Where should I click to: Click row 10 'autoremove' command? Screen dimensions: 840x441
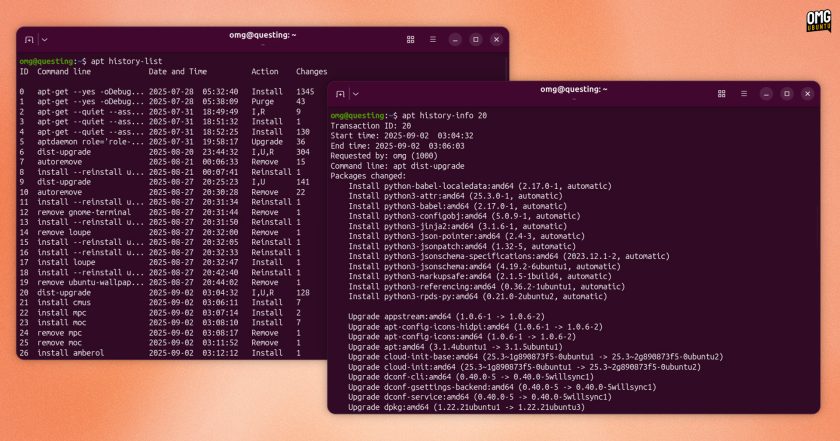(x=59, y=192)
